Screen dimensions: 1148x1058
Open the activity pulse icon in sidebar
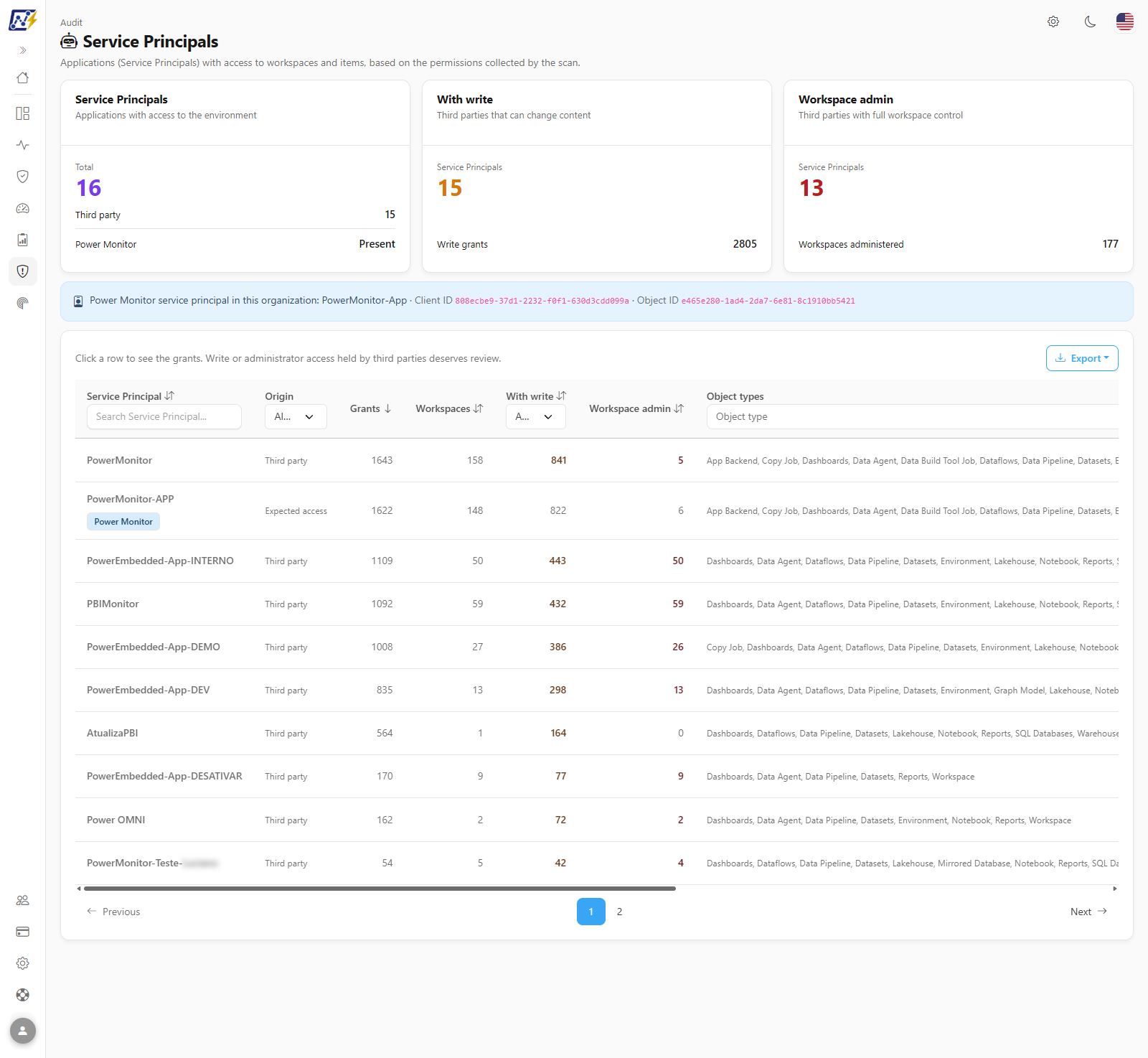23,145
